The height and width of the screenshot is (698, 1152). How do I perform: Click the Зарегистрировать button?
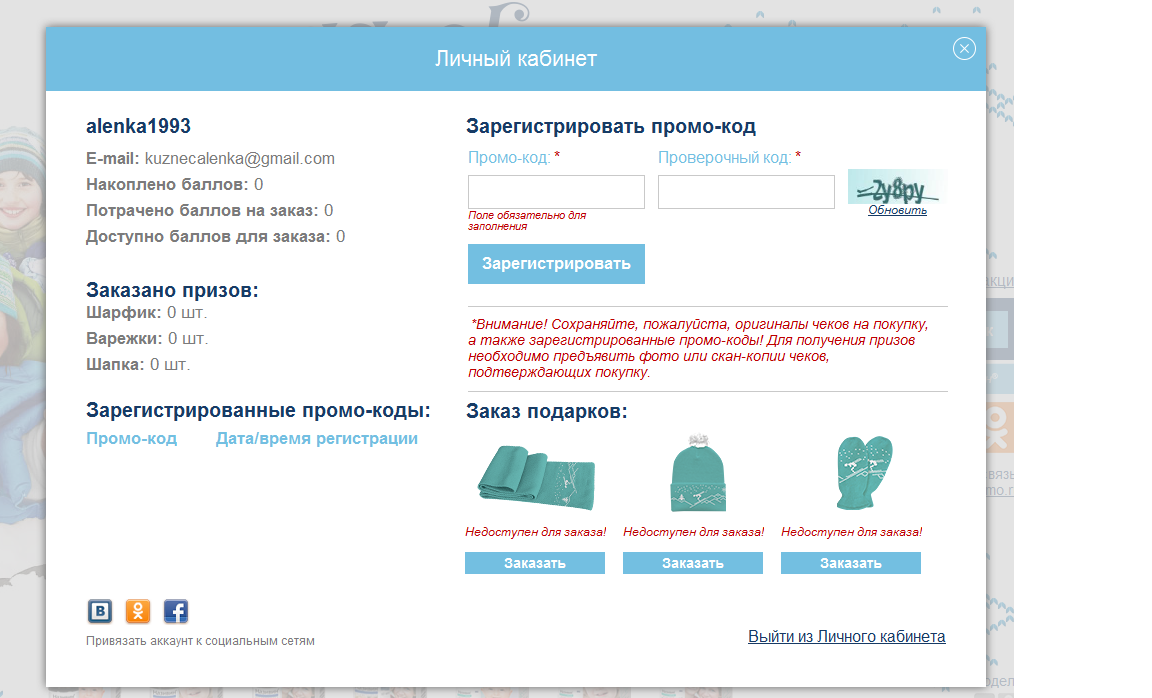tap(556, 264)
